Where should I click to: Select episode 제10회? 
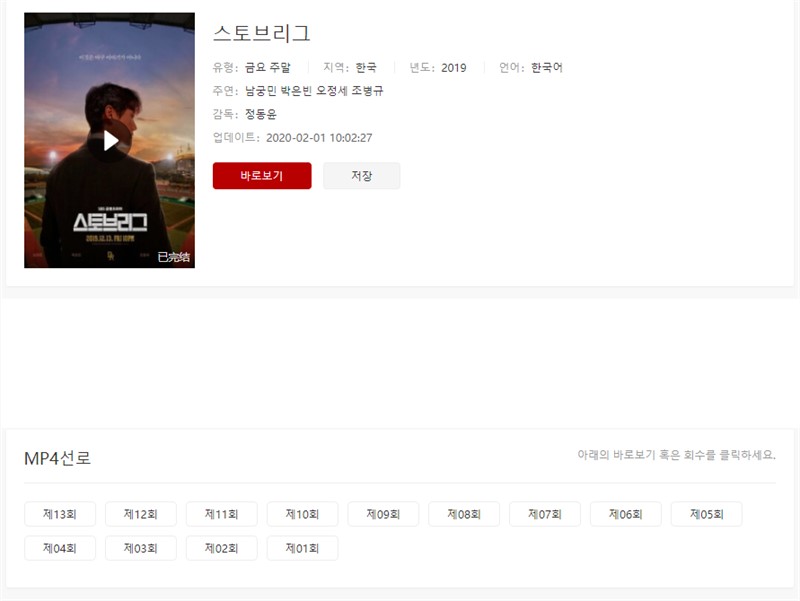[x=302, y=514]
